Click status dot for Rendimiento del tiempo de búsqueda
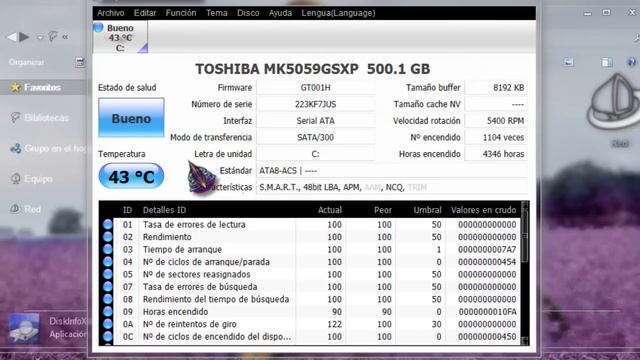640x360 pixels. pos(108,299)
